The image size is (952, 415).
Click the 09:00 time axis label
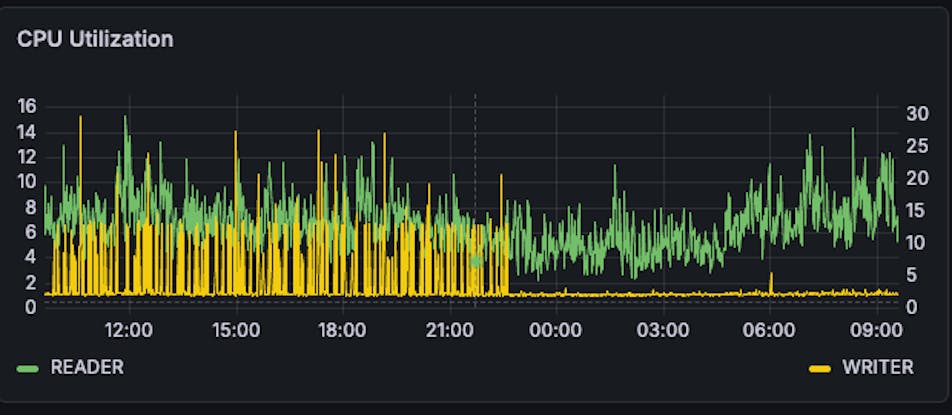(x=876, y=329)
